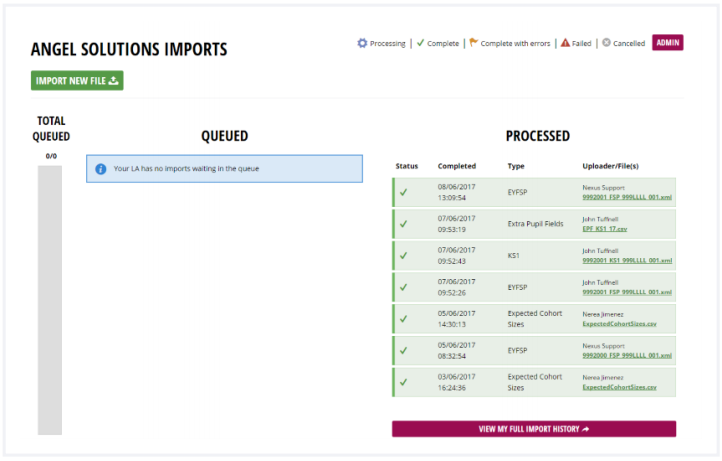
Task: Click the Queued section heading
Action: click(x=225, y=136)
